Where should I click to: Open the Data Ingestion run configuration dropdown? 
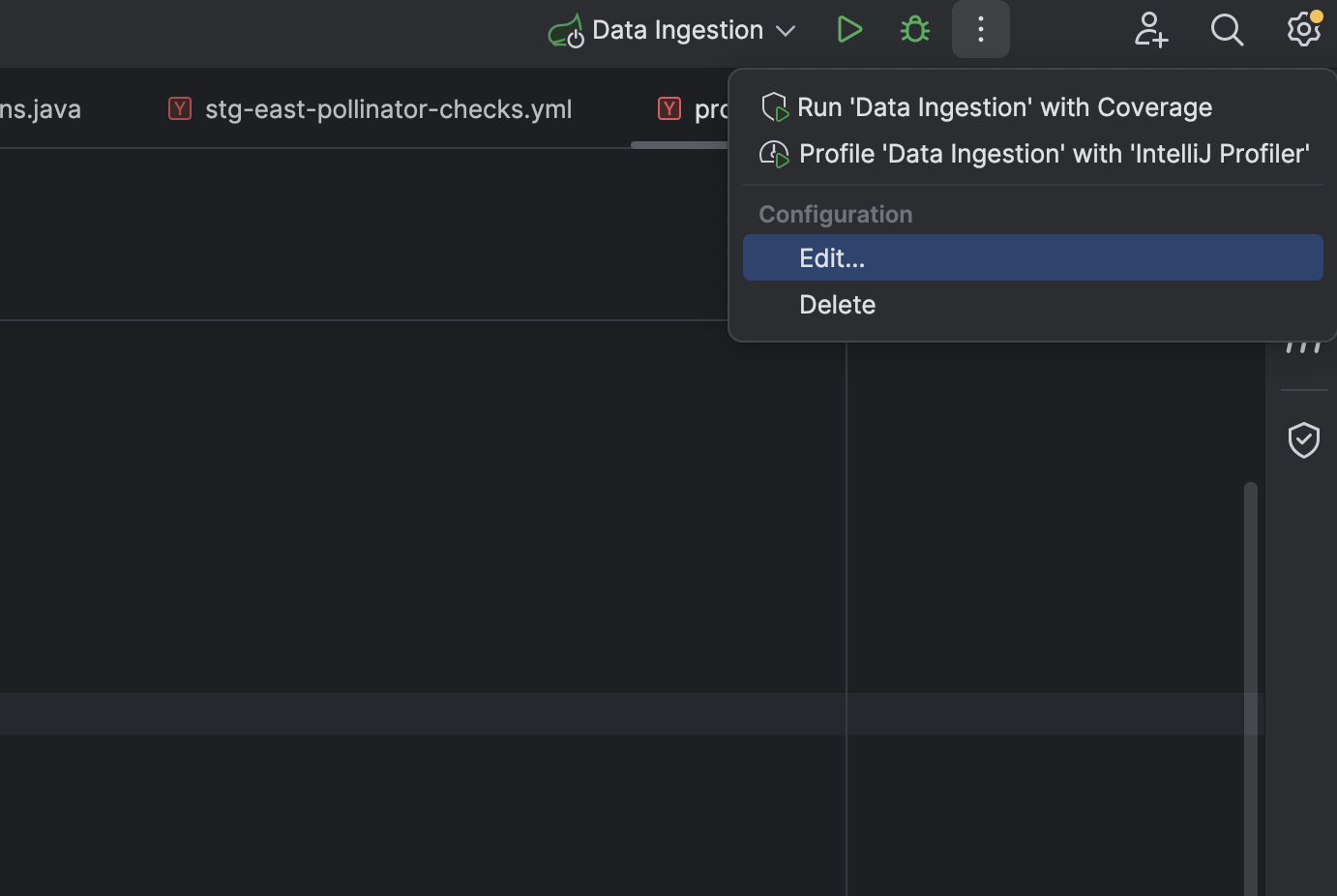(695, 30)
